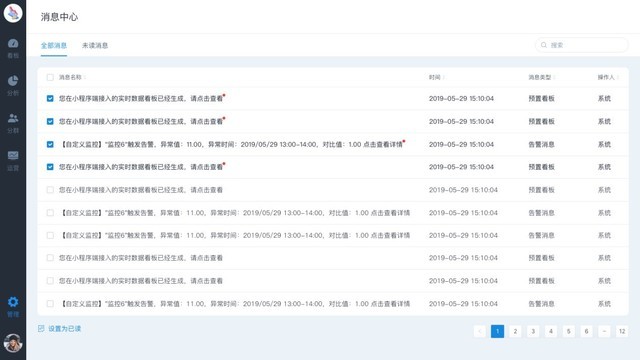Sort by the 操作人 column header
The height and width of the screenshot is (360, 640).
tap(608, 77)
